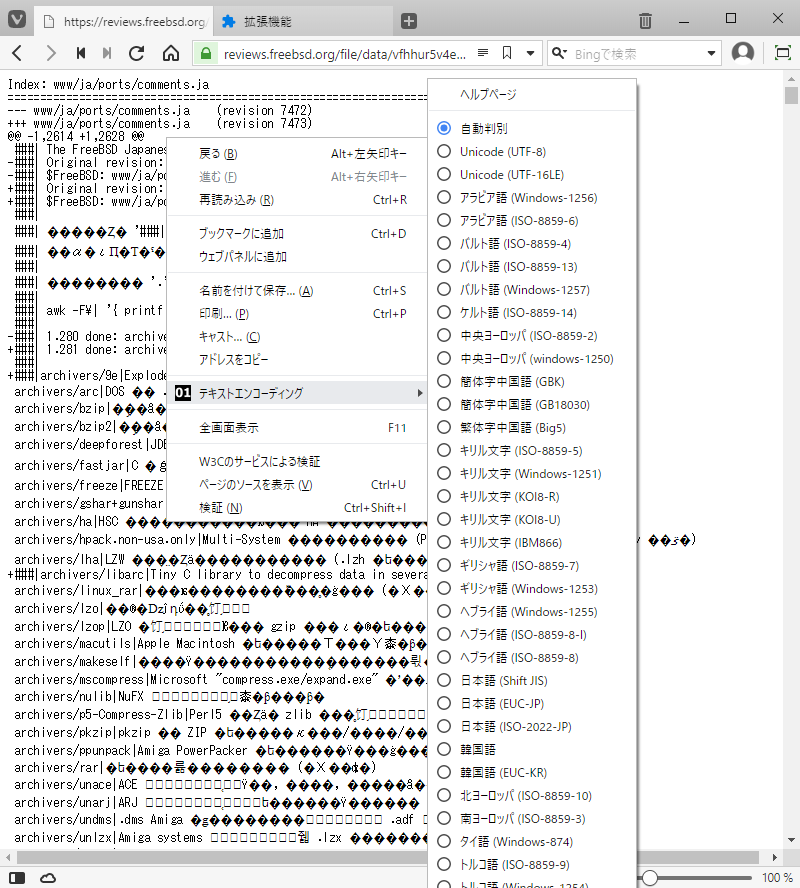Click the 100 % zoom value text
This screenshot has height=888, width=800.
pos(777,878)
